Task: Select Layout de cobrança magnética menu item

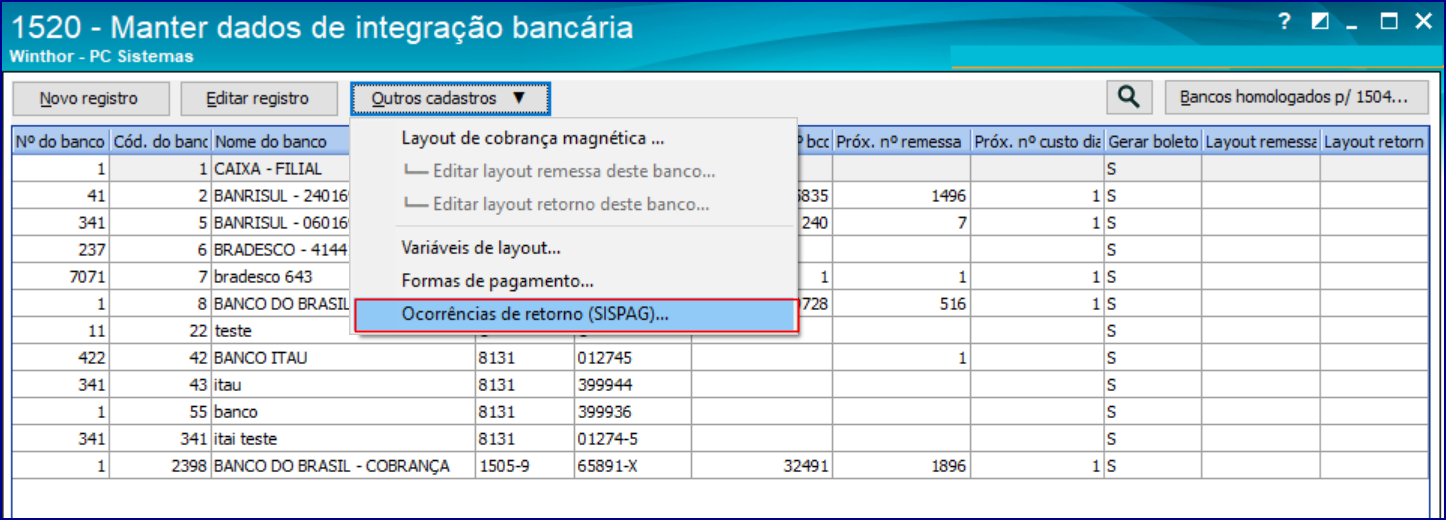Action: click(533, 138)
